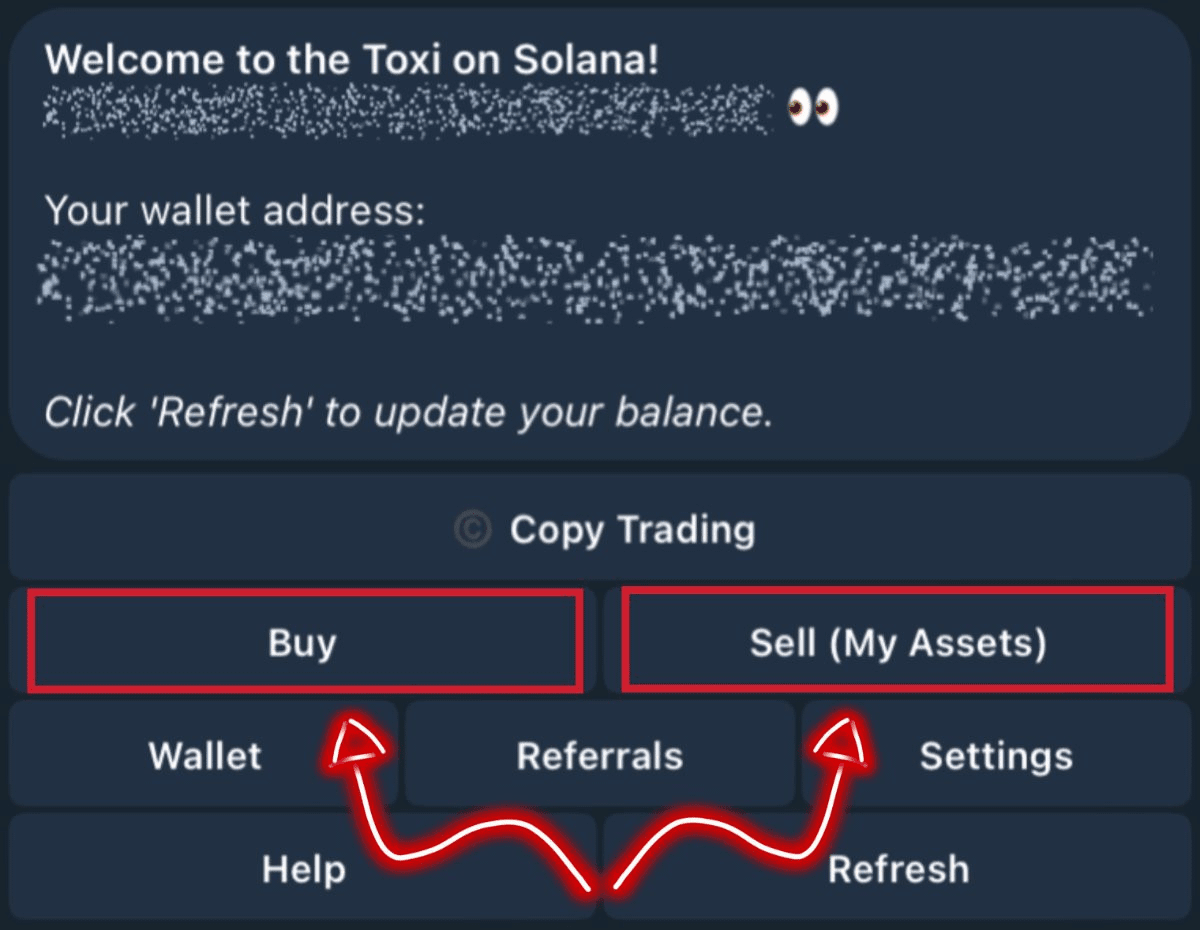Open Sell (My Assets)

897,641
